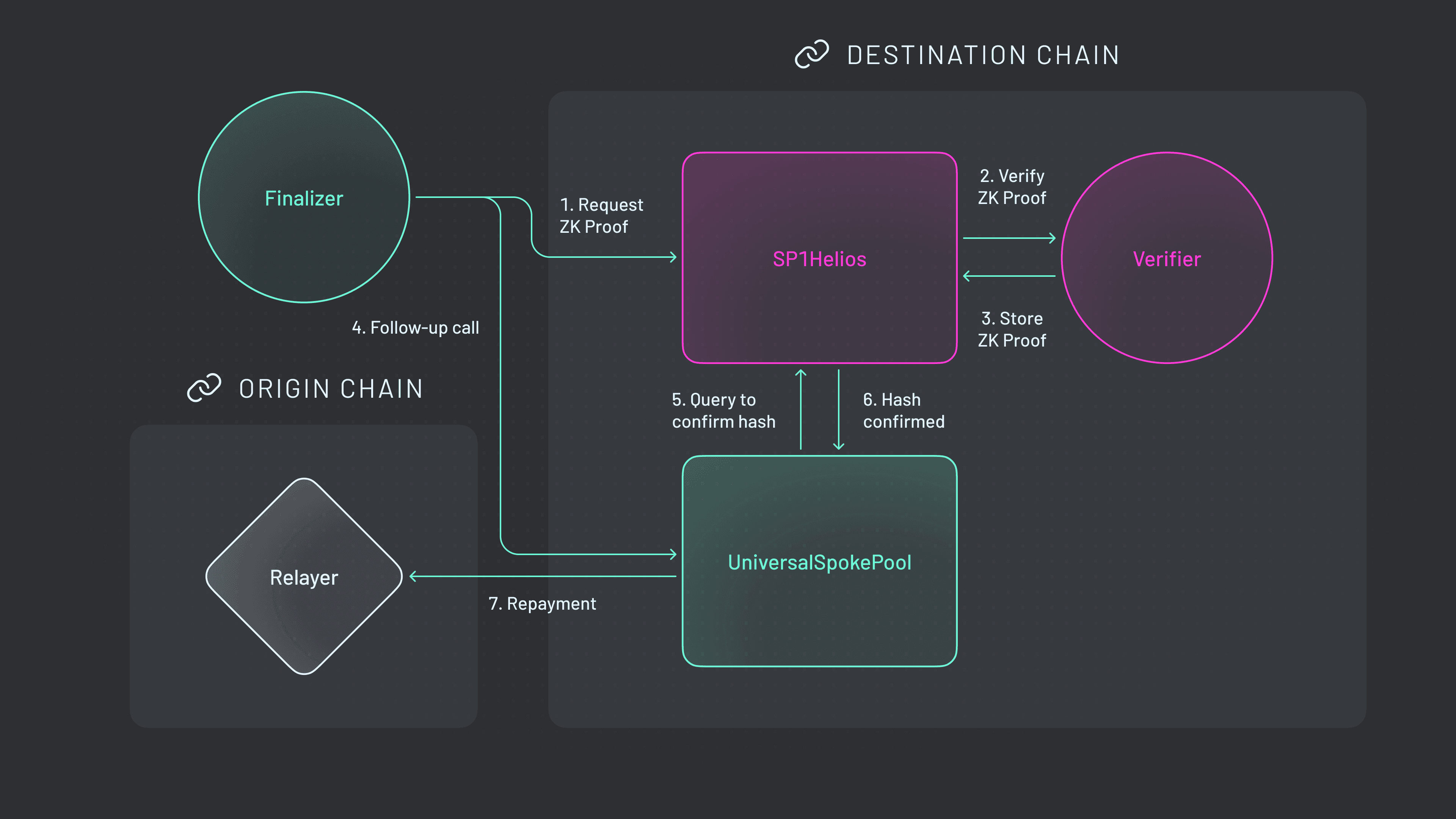Select the DESTINATION CHAIN heading
The width and height of the screenshot is (1456, 819).
pos(982,55)
